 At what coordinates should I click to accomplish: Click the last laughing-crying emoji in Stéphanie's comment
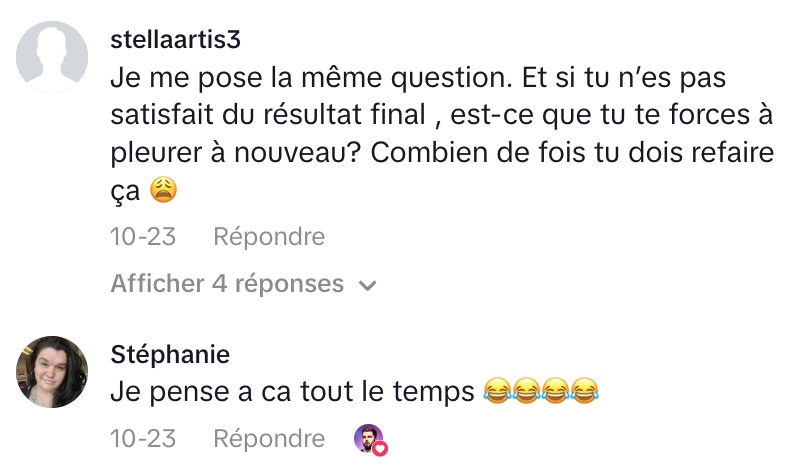click(584, 391)
